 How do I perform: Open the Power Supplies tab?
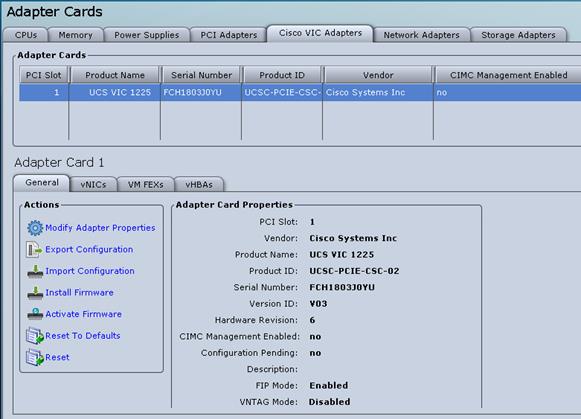(147, 35)
